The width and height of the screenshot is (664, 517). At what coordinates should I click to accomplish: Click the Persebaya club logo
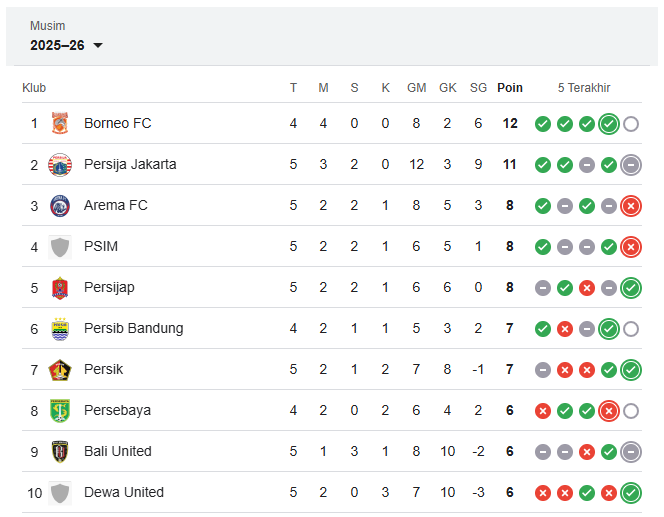coord(61,411)
